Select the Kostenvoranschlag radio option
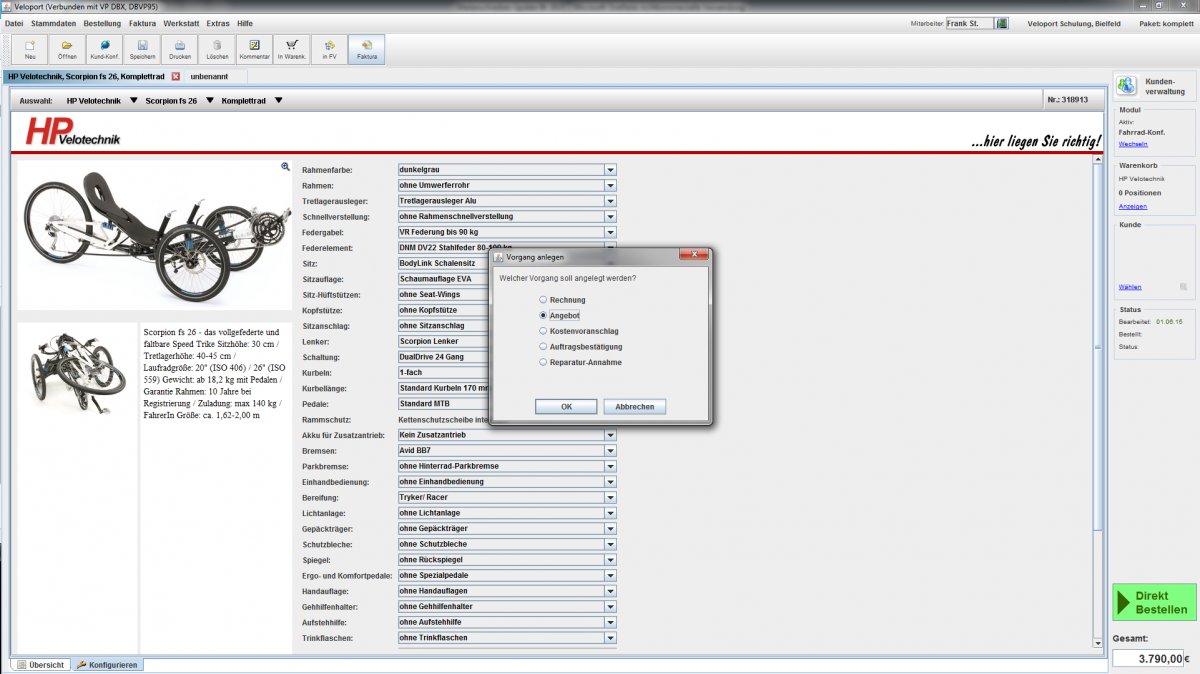This screenshot has height=674, width=1200. [543, 331]
